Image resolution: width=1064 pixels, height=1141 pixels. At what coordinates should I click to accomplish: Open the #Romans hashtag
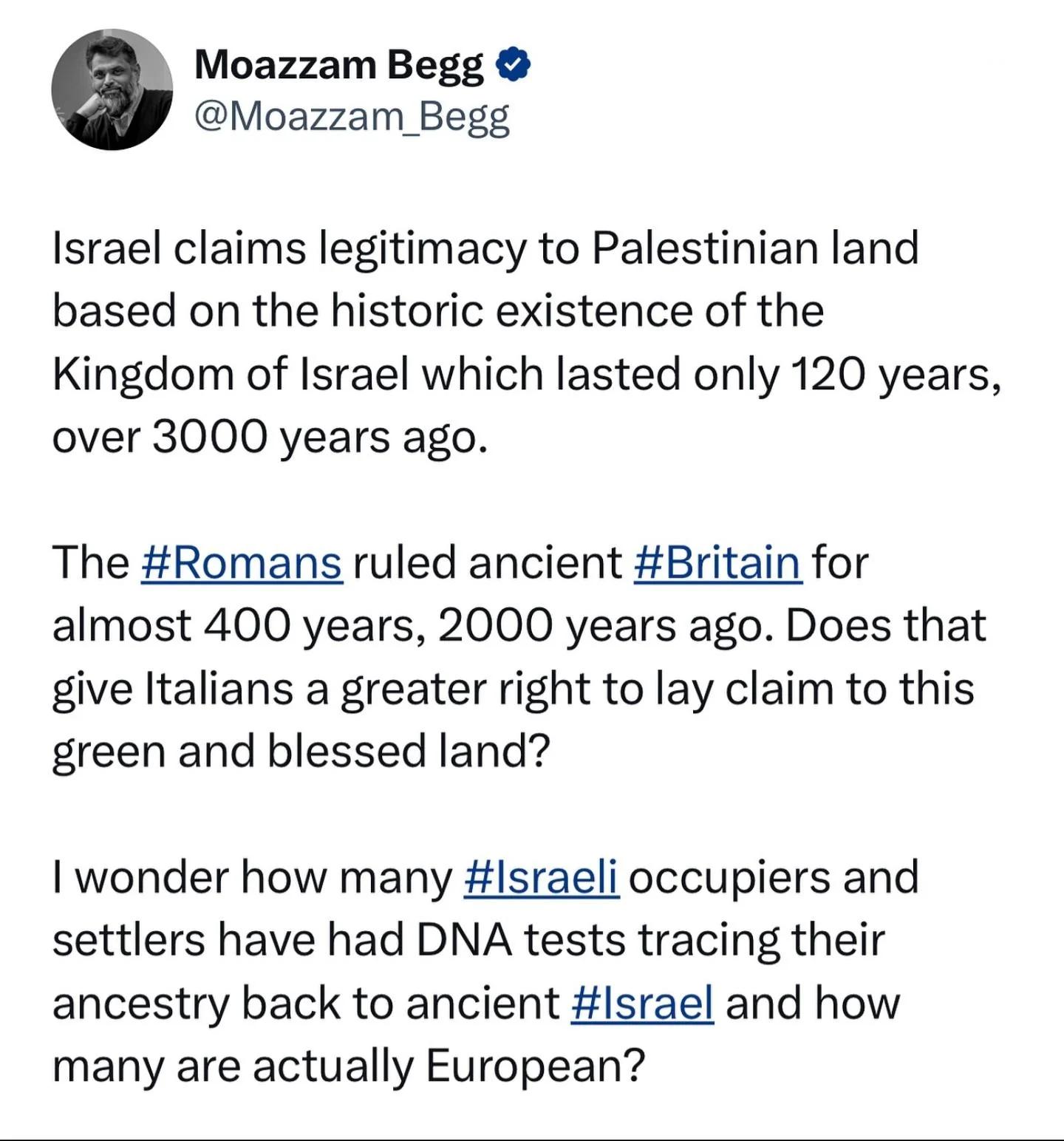[x=242, y=563]
